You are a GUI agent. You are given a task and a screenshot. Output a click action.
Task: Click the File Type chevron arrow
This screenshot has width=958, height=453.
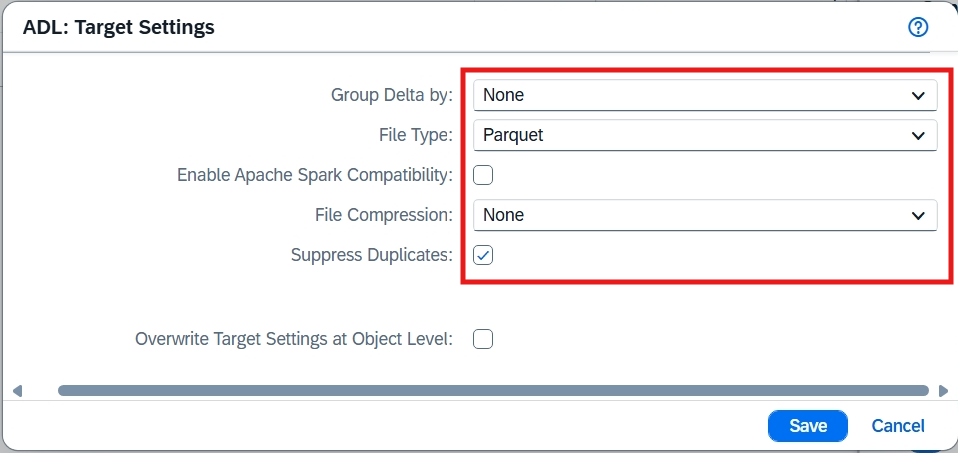918,135
